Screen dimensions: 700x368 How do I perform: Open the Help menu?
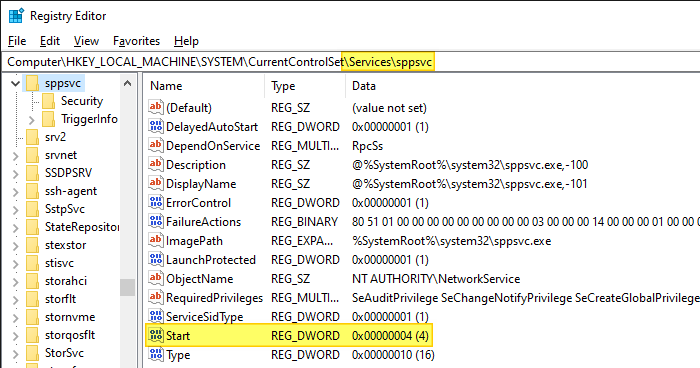186,41
